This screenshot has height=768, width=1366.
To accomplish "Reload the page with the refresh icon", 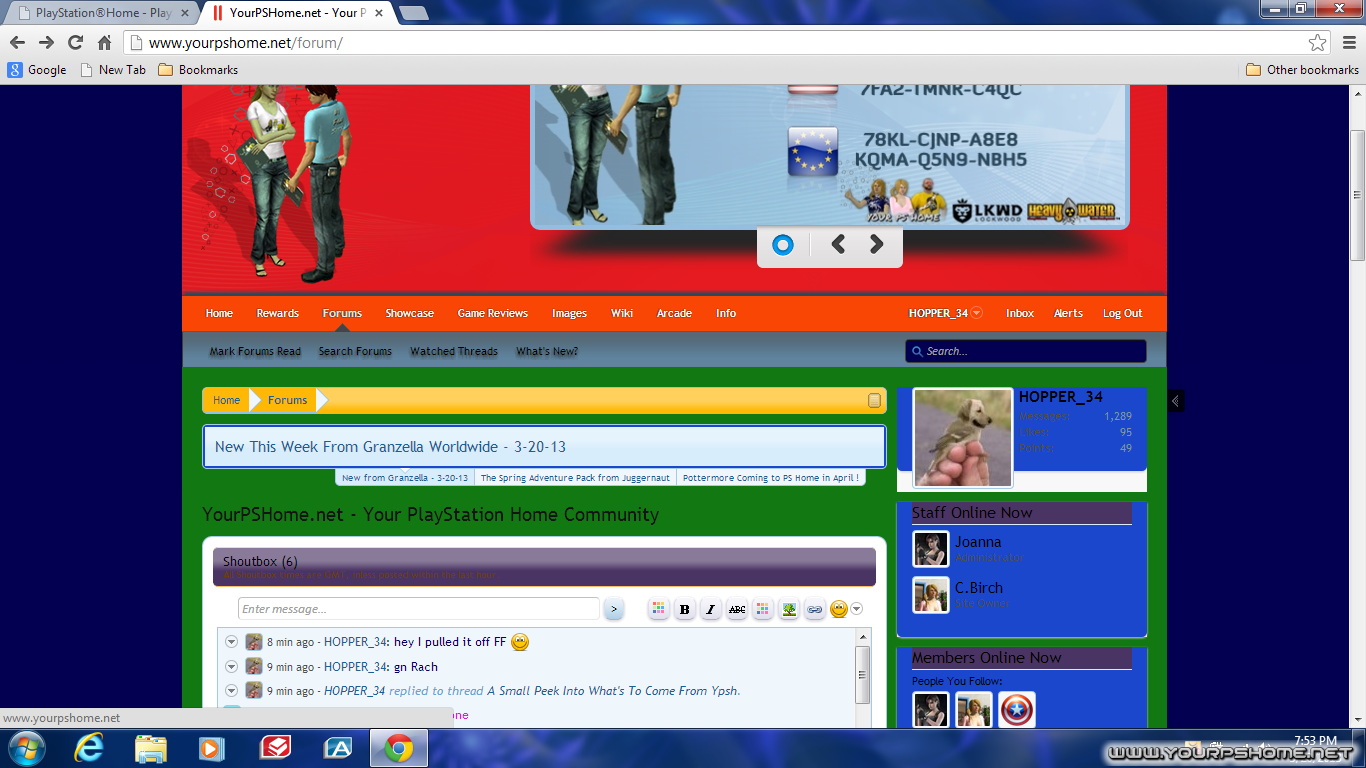I will (x=75, y=43).
